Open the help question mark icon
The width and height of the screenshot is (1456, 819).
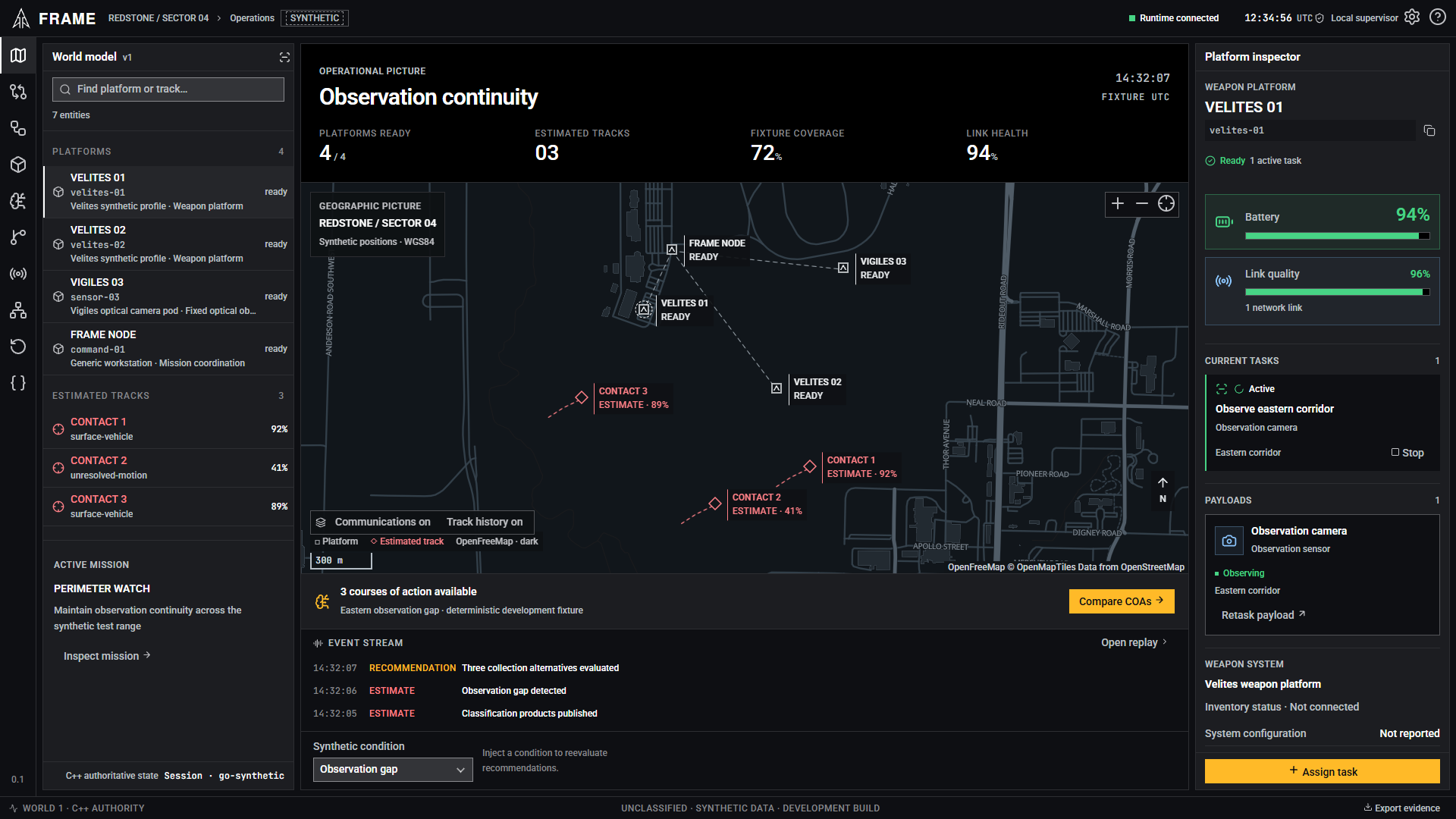[x=1438, y=17]
